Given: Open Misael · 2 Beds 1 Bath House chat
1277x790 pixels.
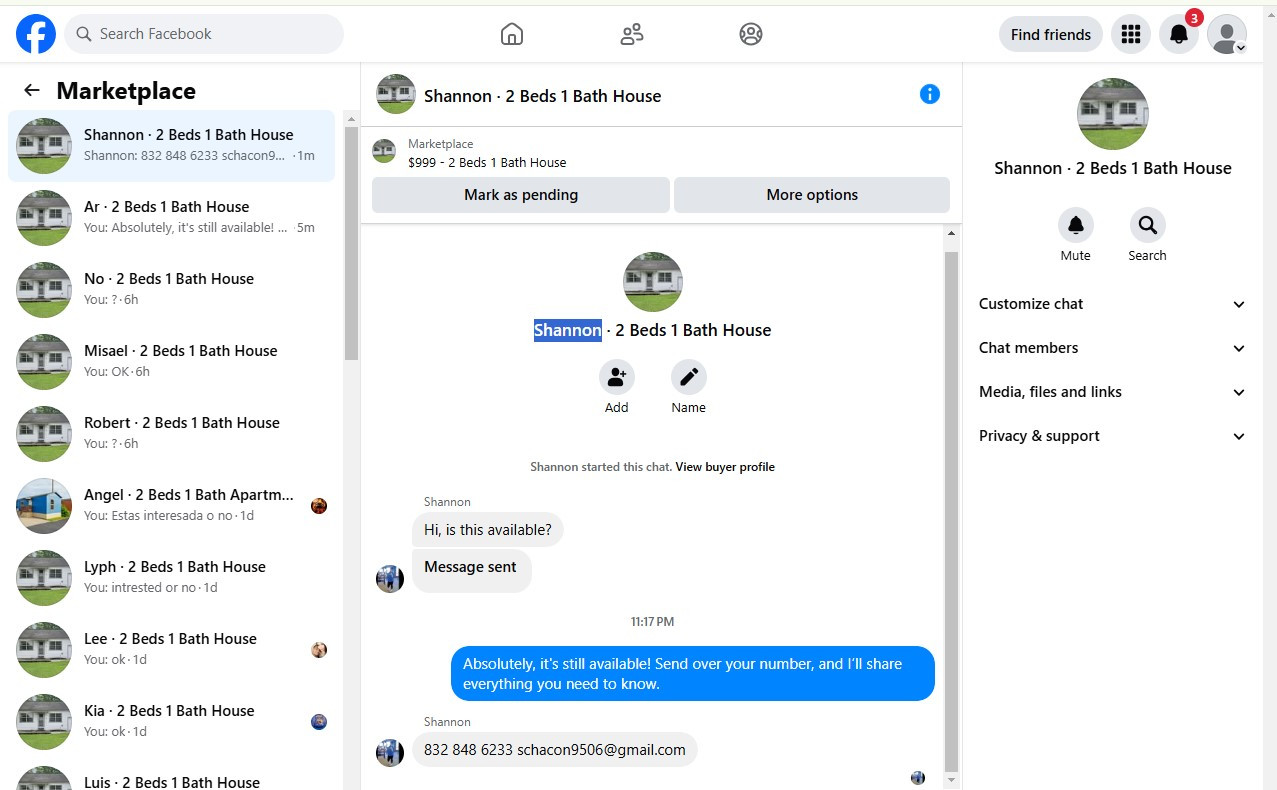Looking at the screenshot, I should (171, 362).
